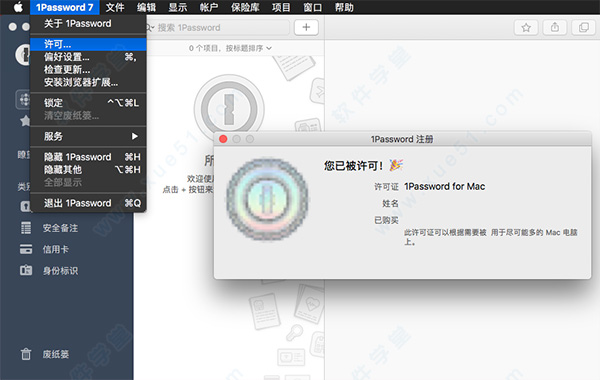Open the 帐户 menu
Image resolution: width=600 pixels, height=380 pixels.
[x=209, y=7]
